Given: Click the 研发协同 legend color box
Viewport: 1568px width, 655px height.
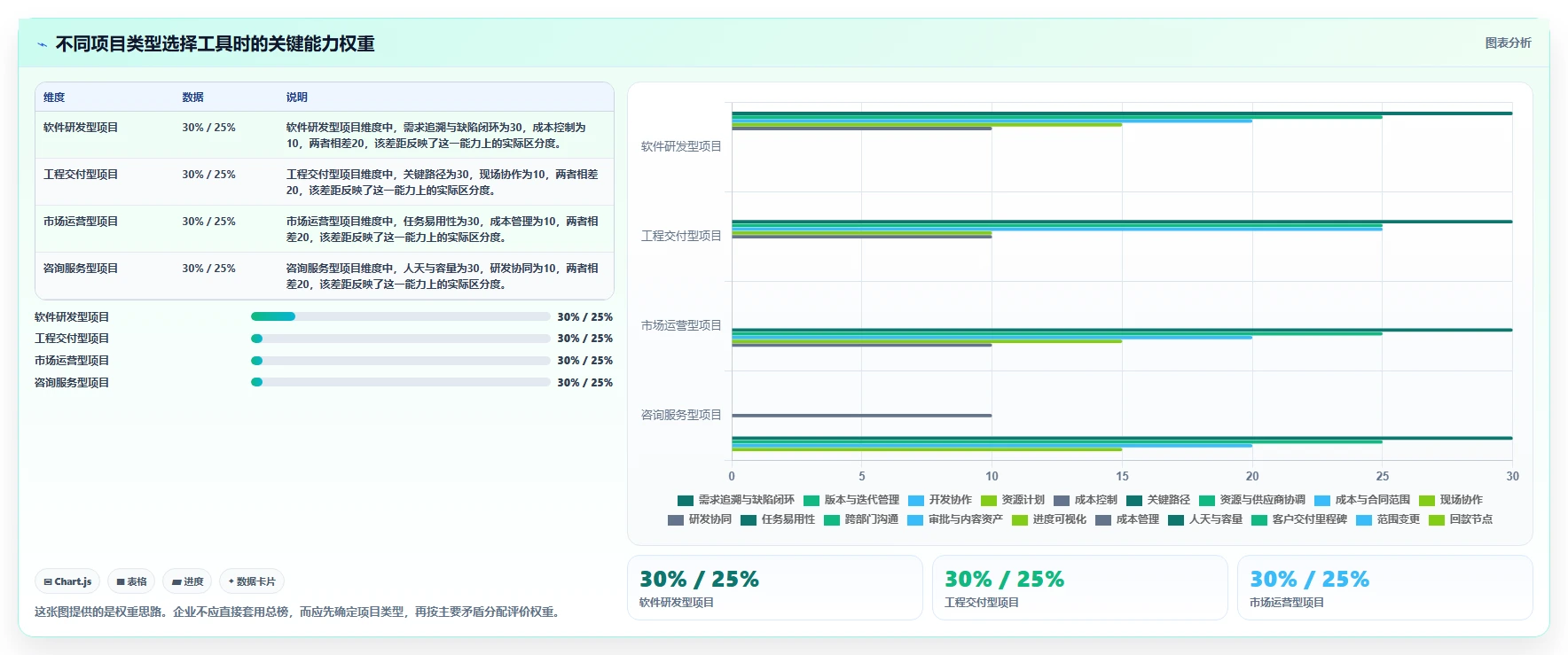Looking at the screenshot, I should pyautogui.click(x=676, y=520).
